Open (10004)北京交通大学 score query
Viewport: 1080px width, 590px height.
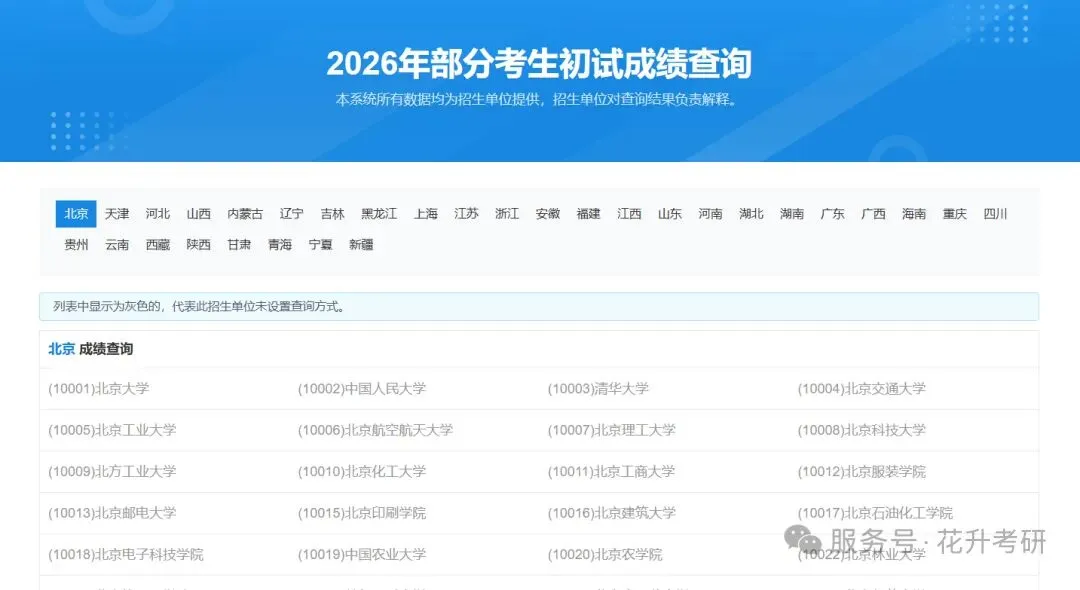coord(861,389)
